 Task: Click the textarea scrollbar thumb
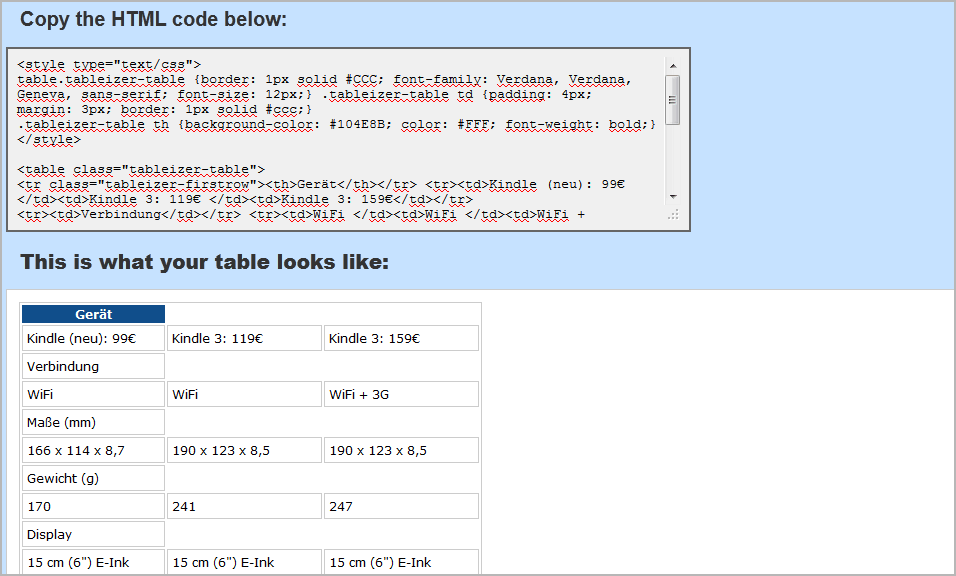pyautogui.click(x=672, y=100)
